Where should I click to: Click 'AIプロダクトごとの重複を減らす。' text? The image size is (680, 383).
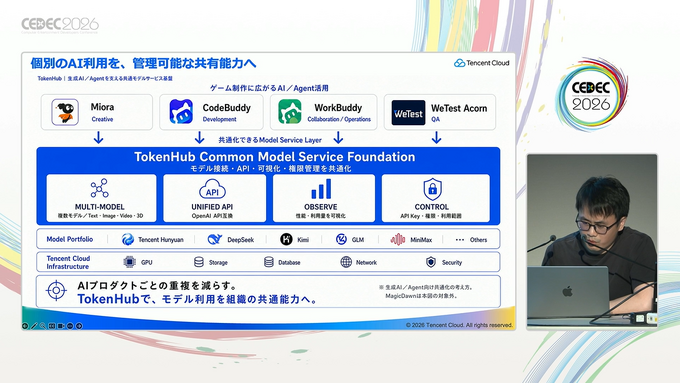pos(157,285)
